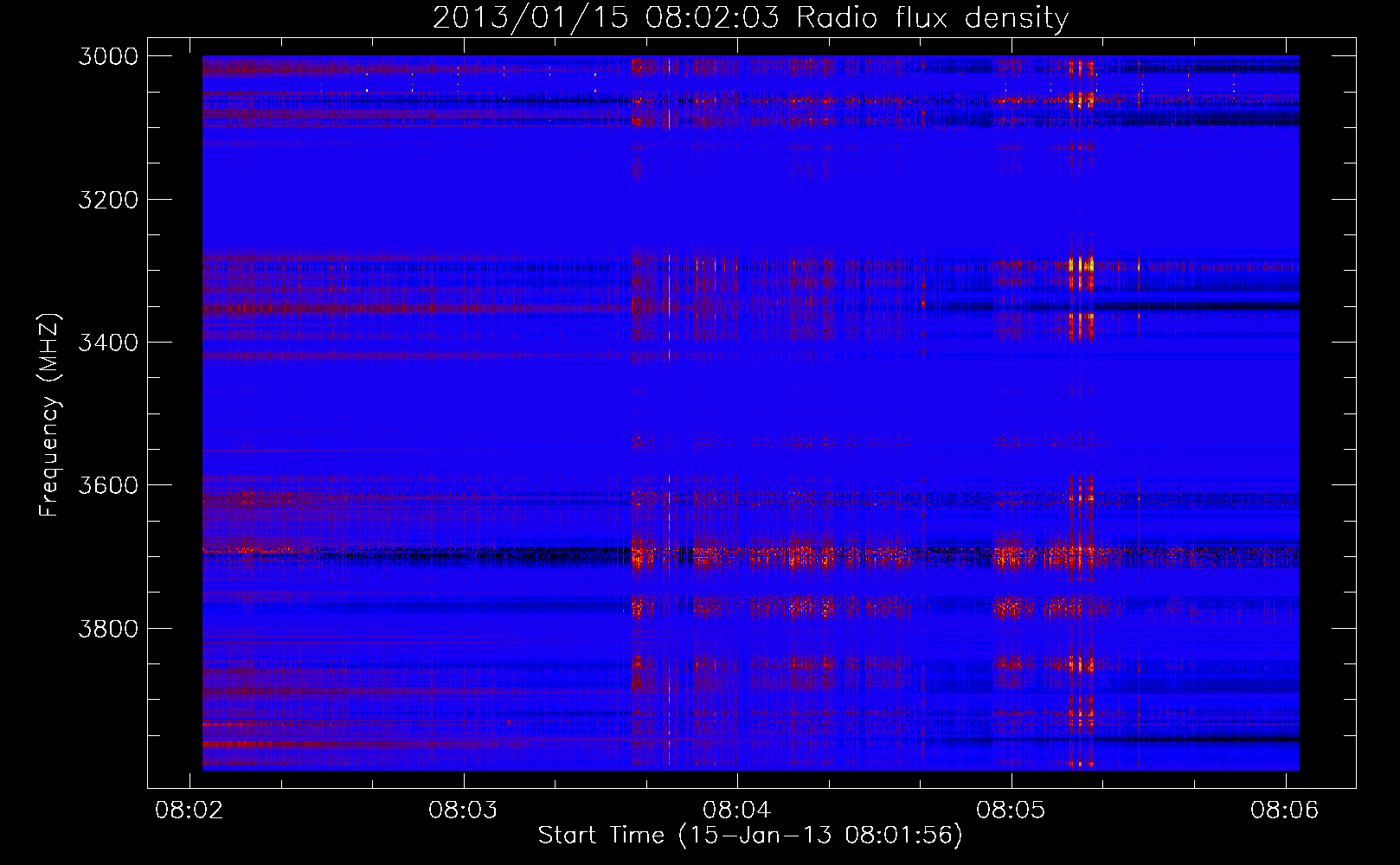Select the 3800 frequency tick label
Viewport: 1400px width, 865px height.
108,628
